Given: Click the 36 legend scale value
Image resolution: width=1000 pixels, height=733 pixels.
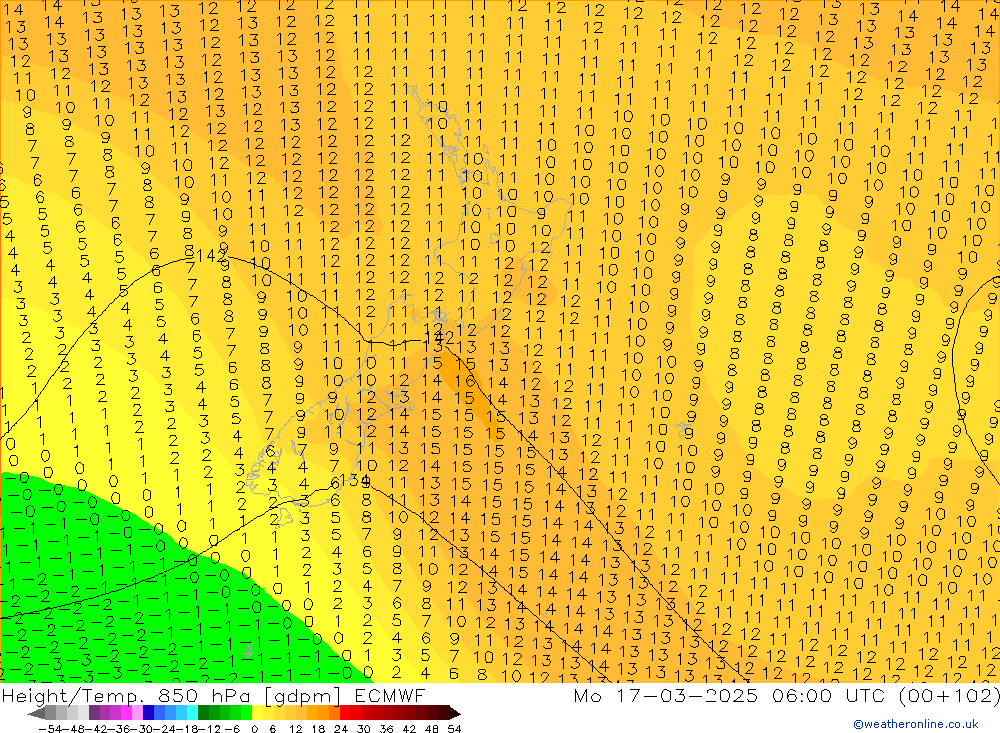Looking at the screenshot, I should (x=386, y=729).
